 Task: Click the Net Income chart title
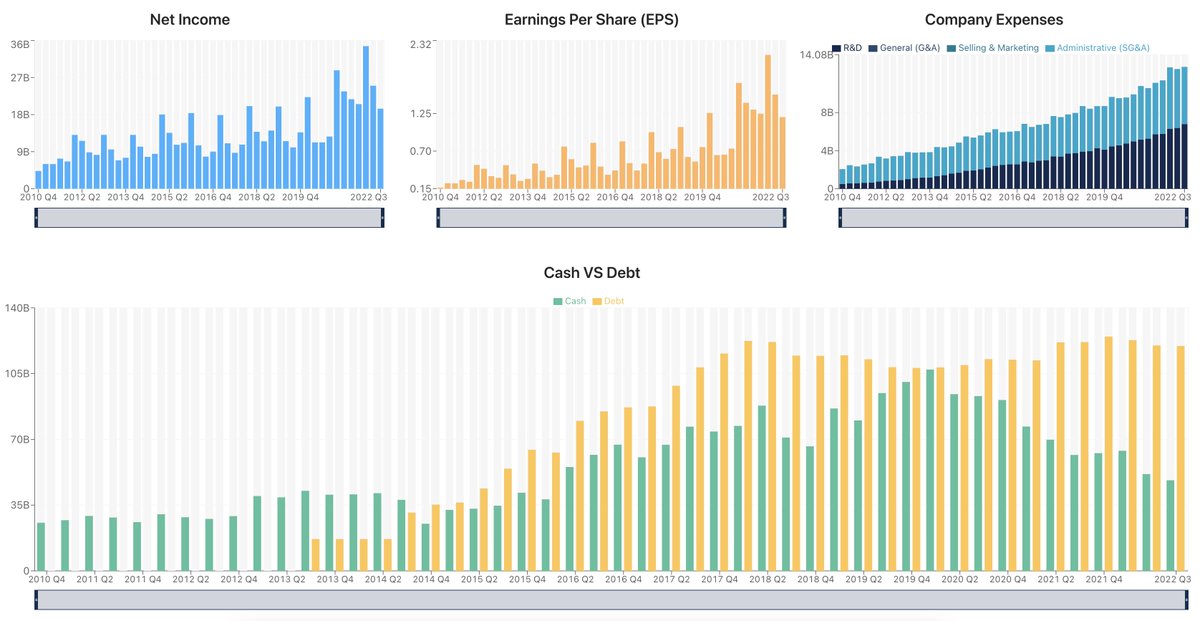(x=189, y=20)
